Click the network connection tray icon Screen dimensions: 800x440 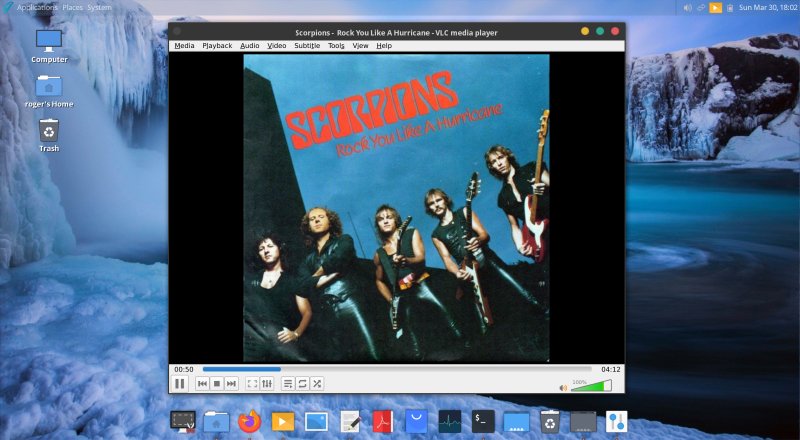pyautogui.click(x=701, y=8)
